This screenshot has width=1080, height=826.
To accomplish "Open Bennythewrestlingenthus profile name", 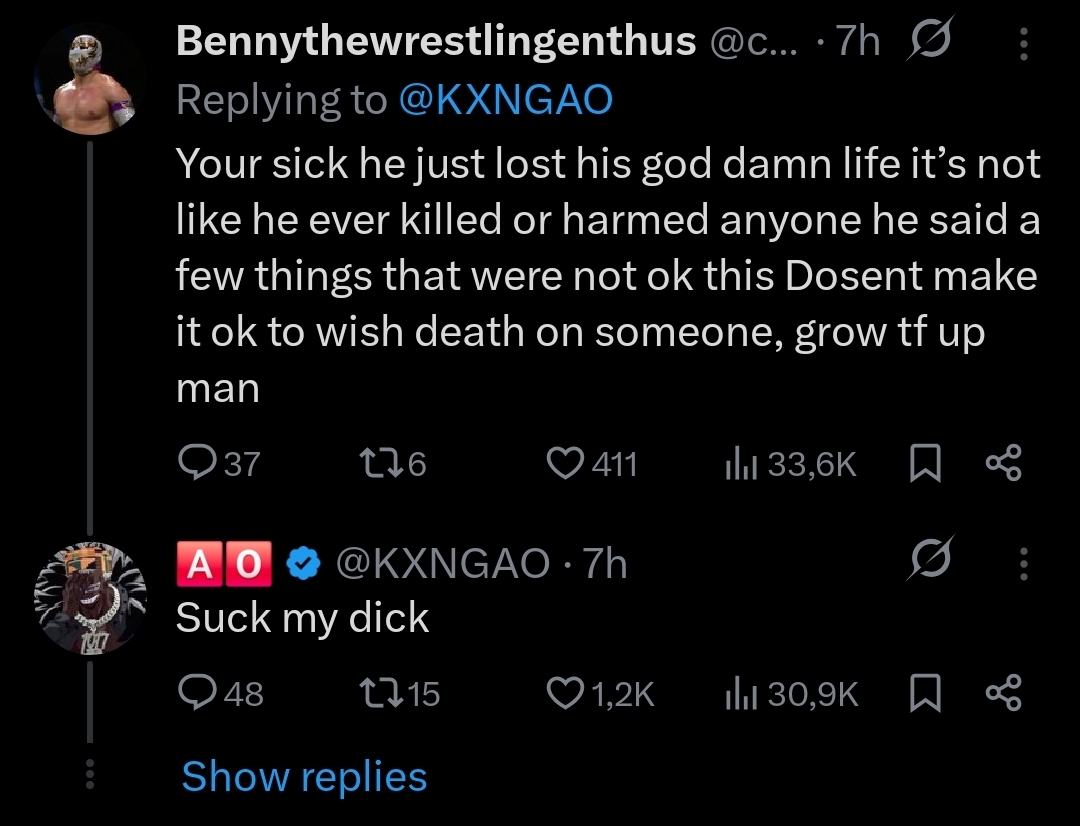I will point(436,41).
